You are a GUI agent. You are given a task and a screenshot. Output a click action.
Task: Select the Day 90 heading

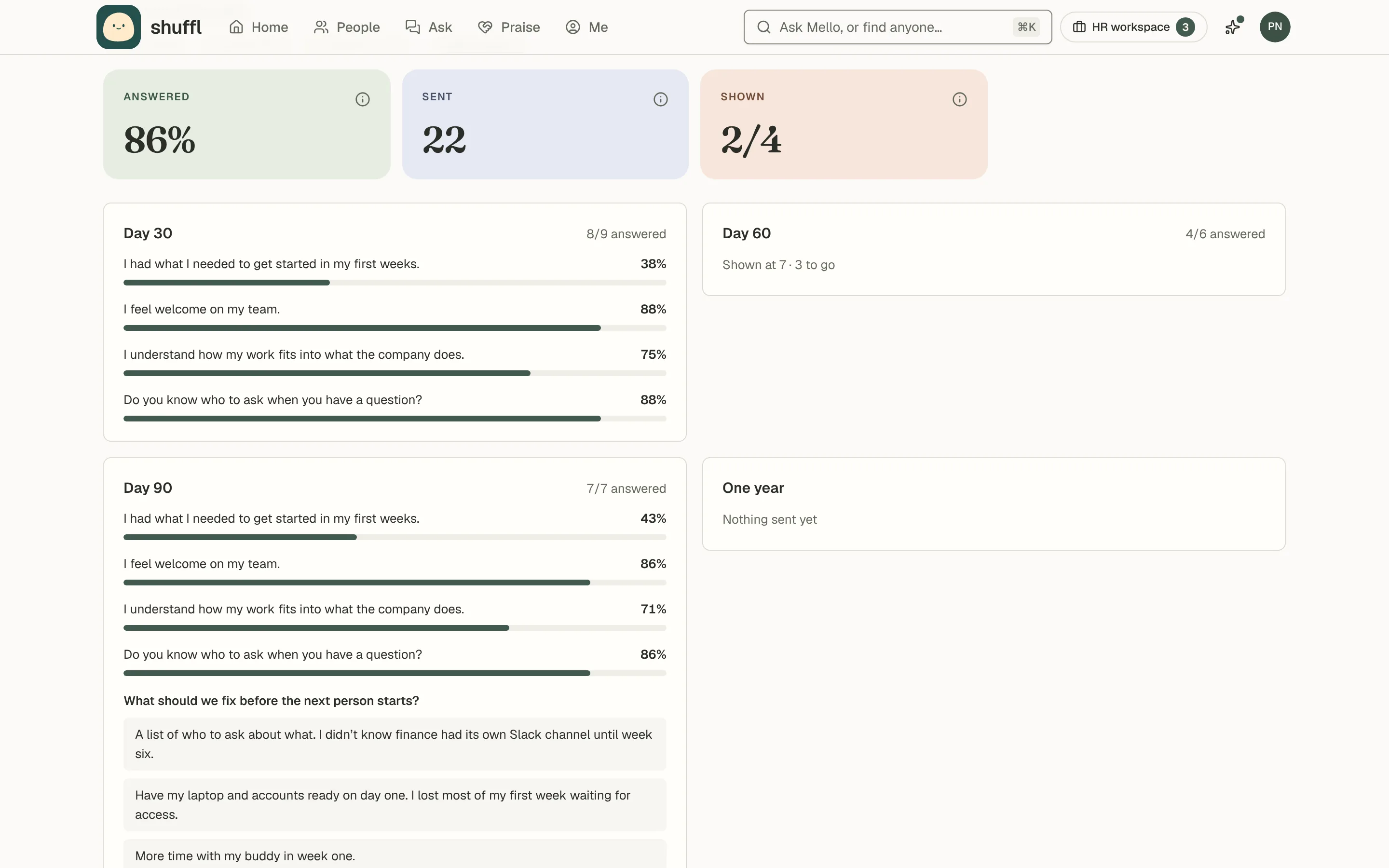(148, 488)
